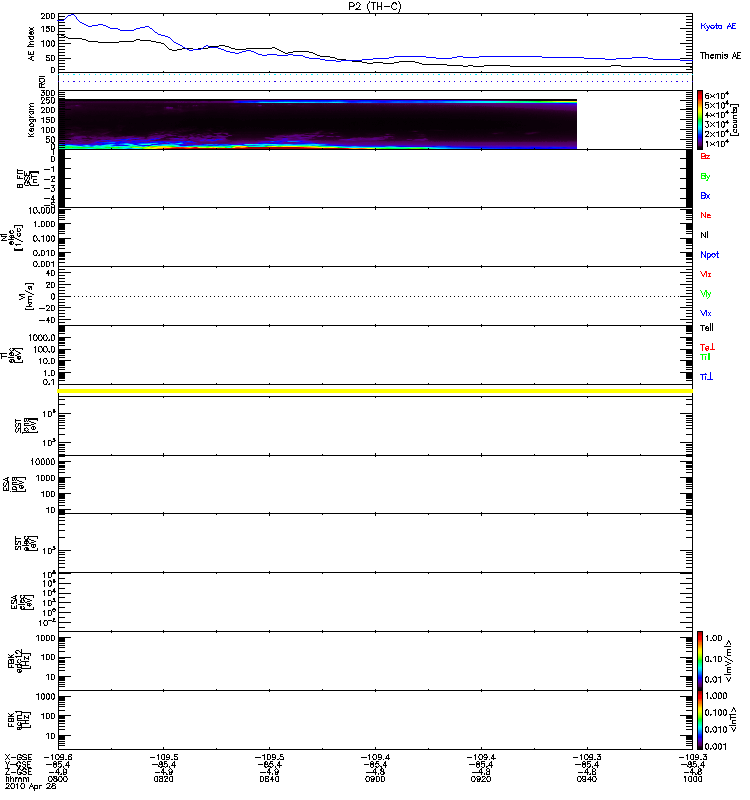Click the black "Te‖" legend label
Viewport: 750px width, 800px height.
(707, 328)
